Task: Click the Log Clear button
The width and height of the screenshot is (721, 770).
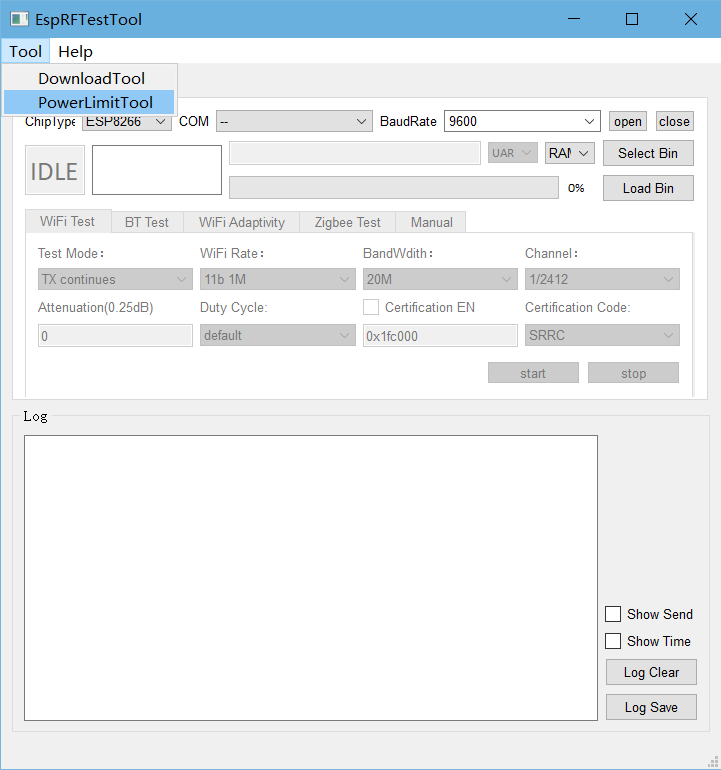Action: (650, 672)
